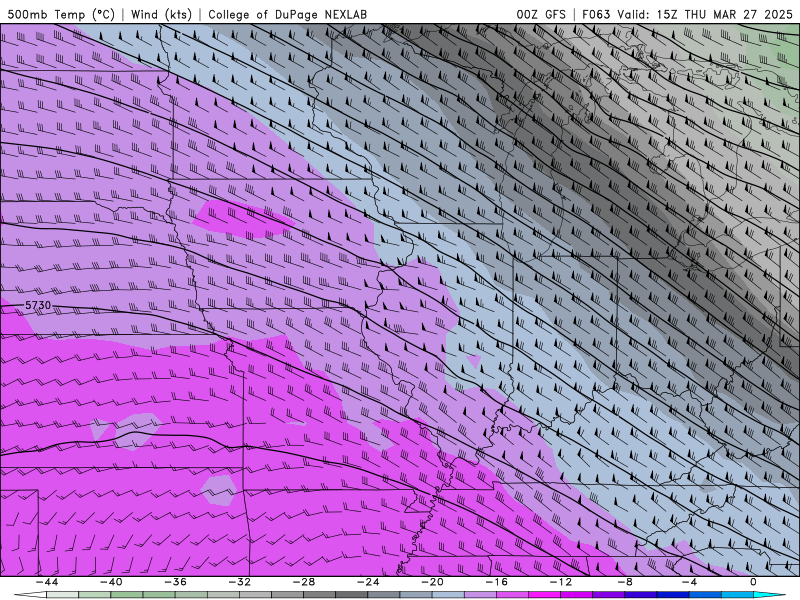Click the "500mb Temp (°C)" title text
The width and height of the screenshot is (800, 600).
click(x=61, y=14)
